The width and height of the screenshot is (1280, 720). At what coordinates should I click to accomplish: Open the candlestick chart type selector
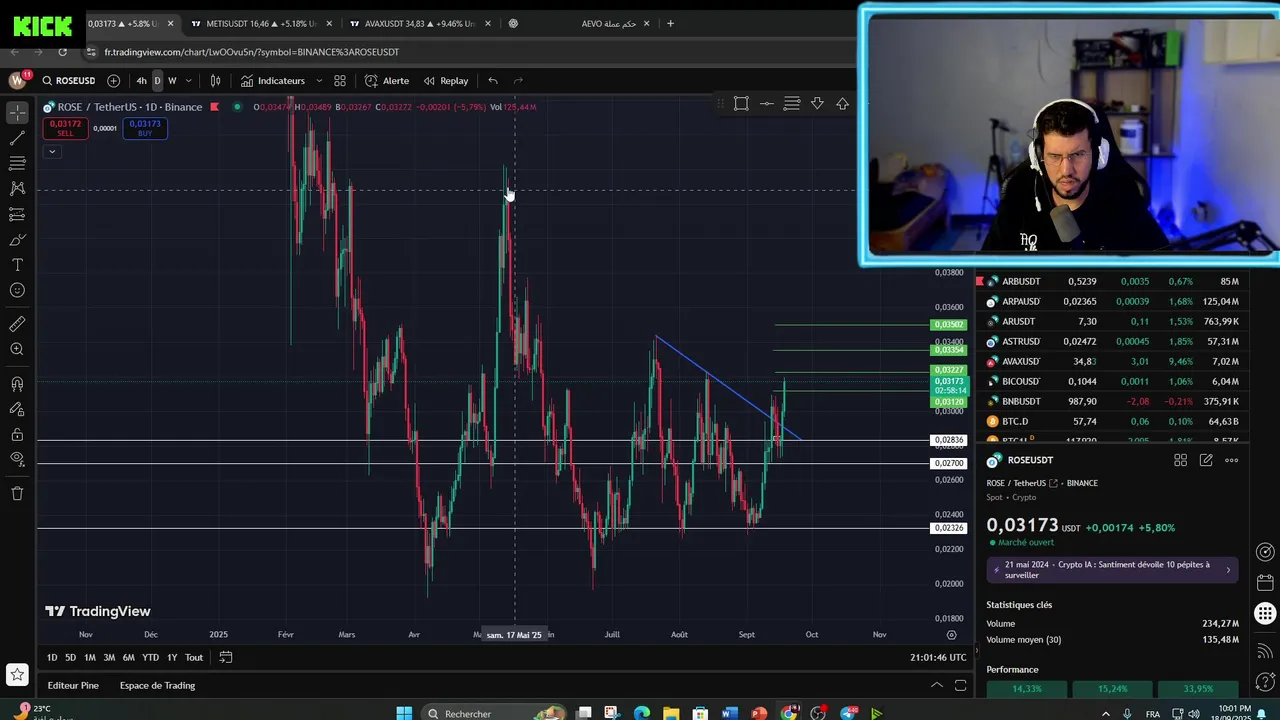[x=215, y=81]
